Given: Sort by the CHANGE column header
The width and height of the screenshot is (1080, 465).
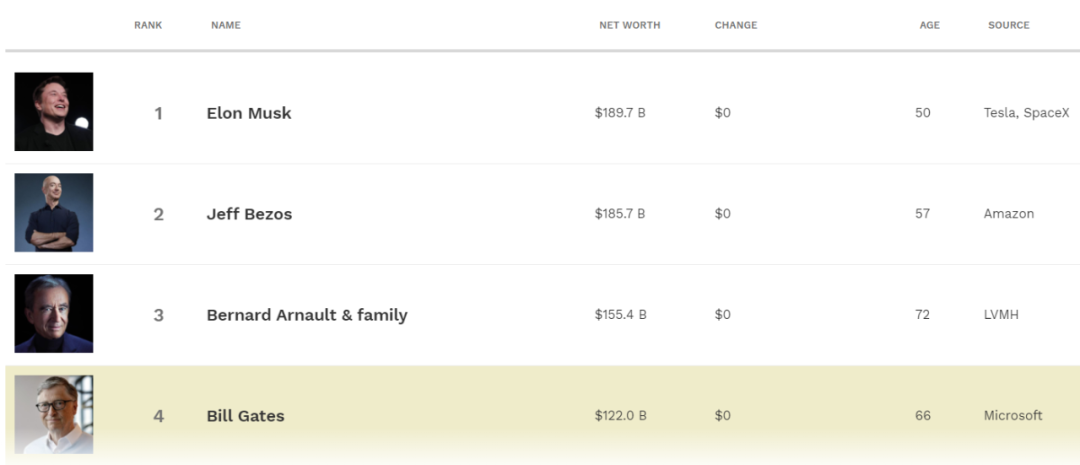Looking at the screenshot, I should click(x=736, y=25).
